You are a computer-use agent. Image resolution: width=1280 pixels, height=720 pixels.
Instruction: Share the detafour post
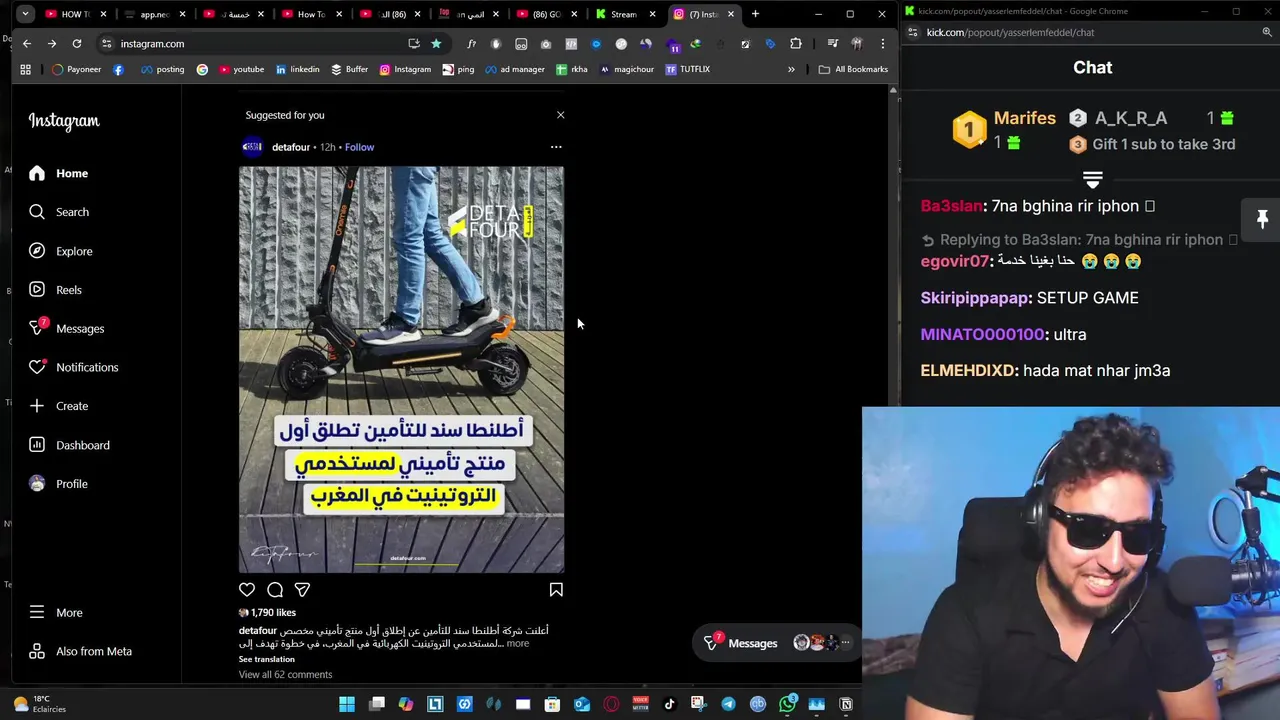coord(302,590)
